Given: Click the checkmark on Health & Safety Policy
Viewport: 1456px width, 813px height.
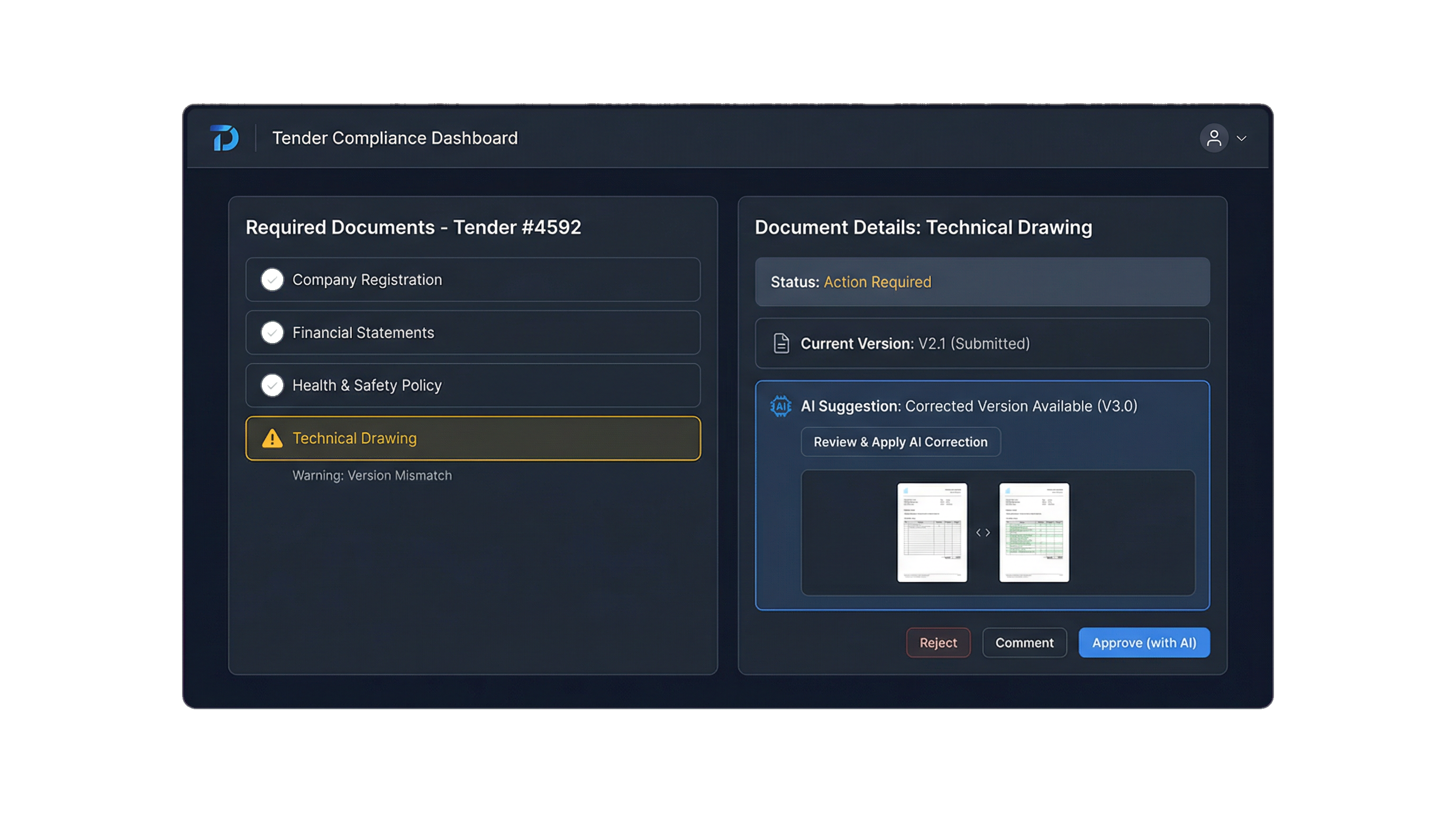Looking at the screenshot, I should click(x=272, y=385).
